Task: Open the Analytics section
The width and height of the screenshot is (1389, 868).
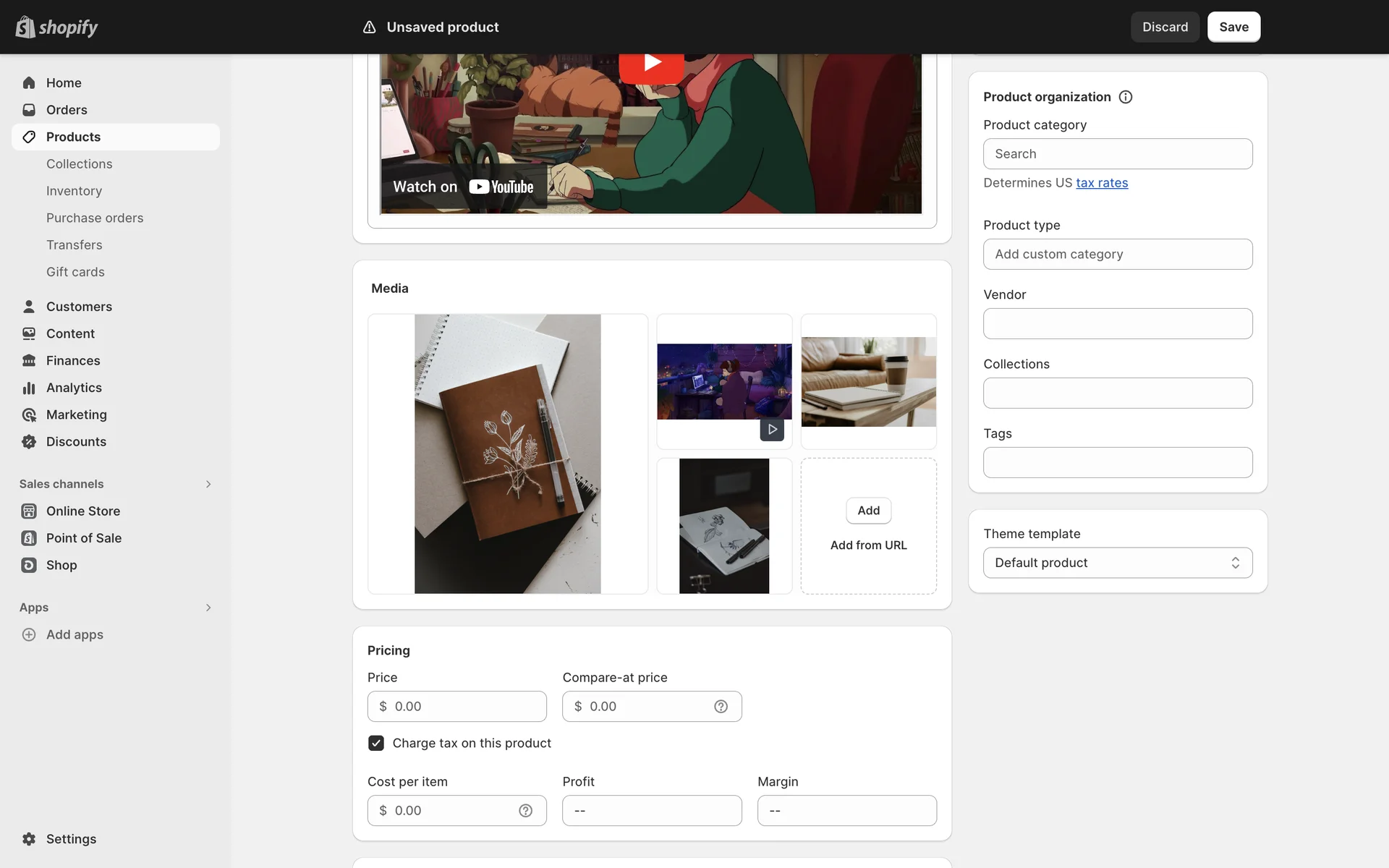Action: 74,388
